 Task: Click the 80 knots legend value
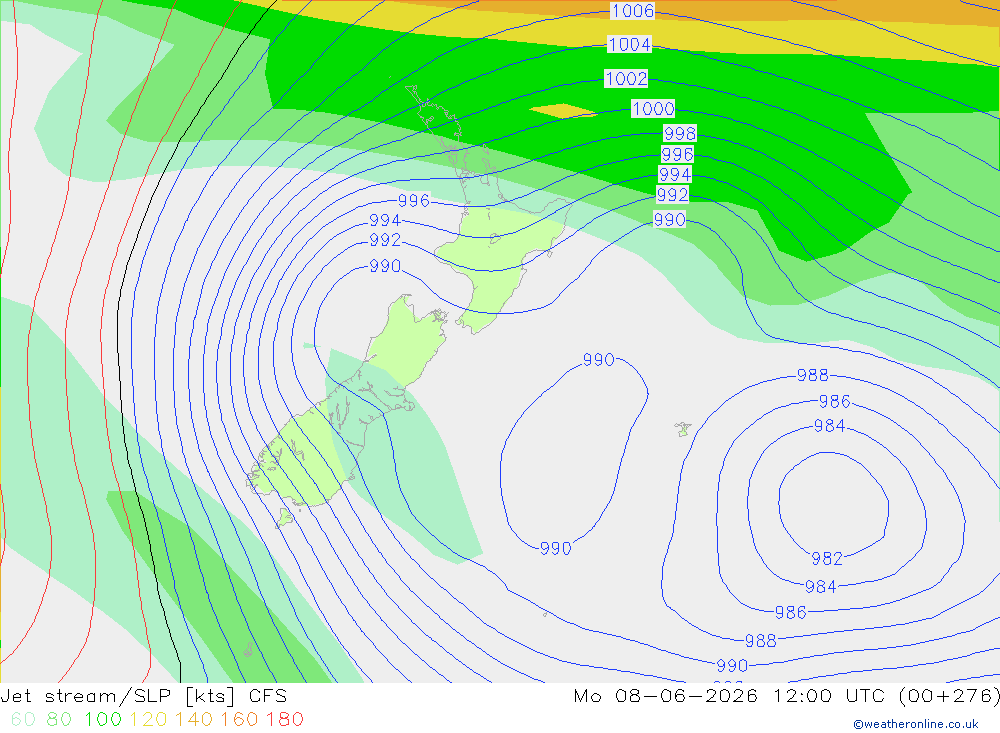point(59,719)
